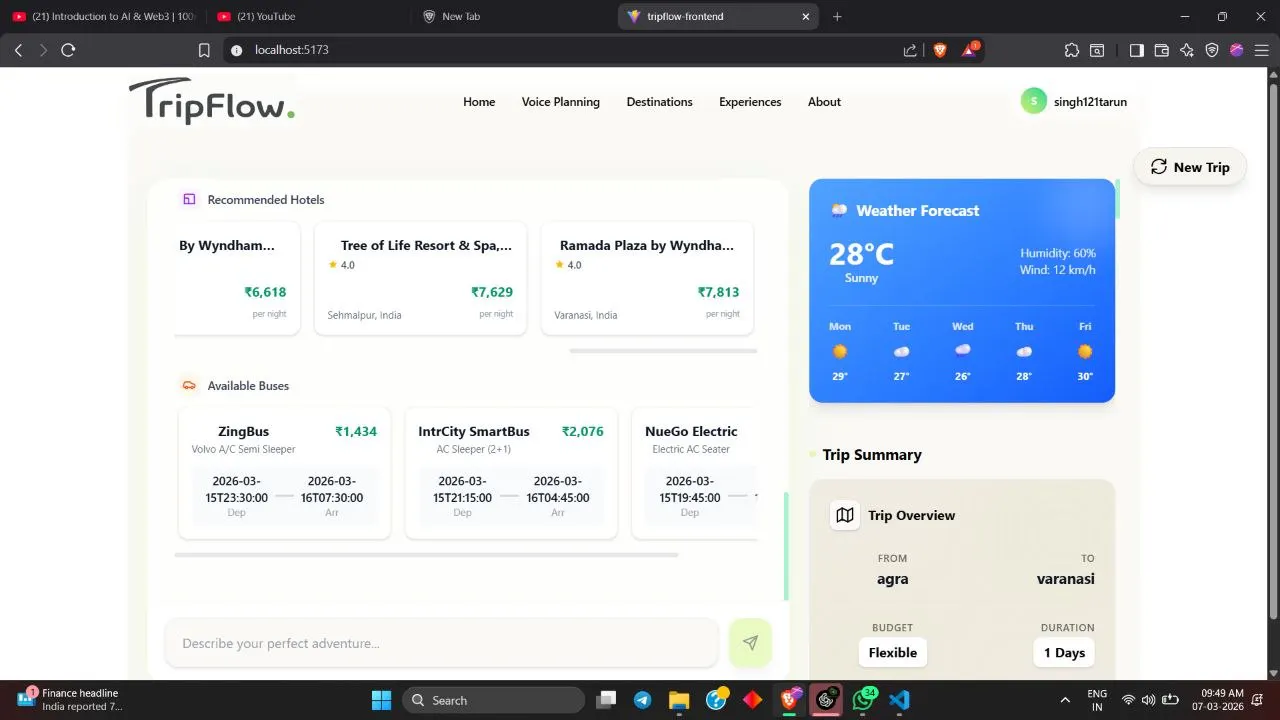Select IntrCity SmartBus option

511,473
